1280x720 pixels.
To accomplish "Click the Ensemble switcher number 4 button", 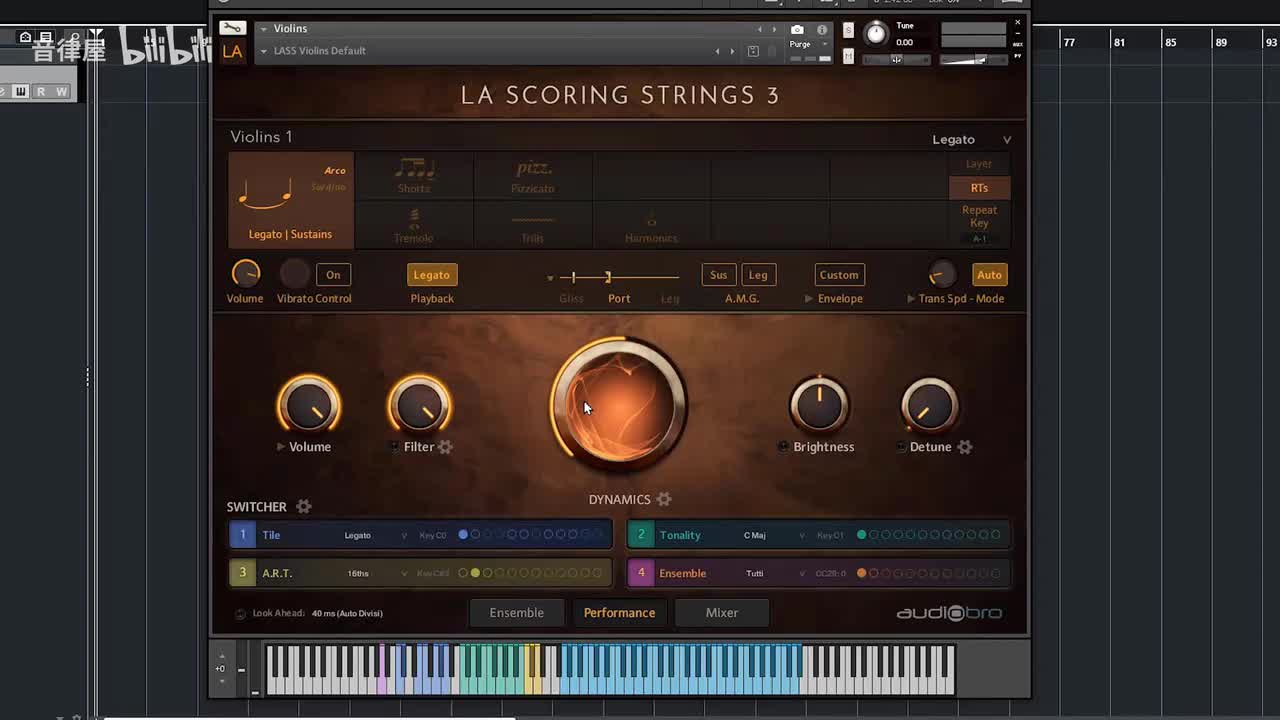I will tap(641, 573).
